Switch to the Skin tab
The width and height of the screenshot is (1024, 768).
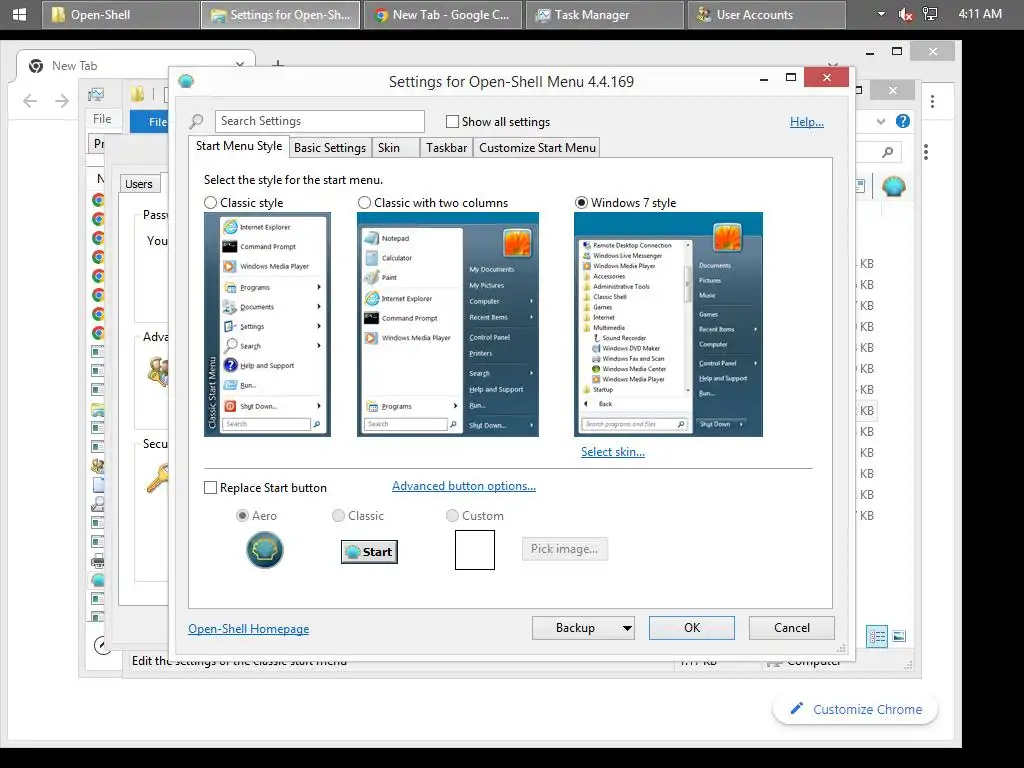pos(395,148)
